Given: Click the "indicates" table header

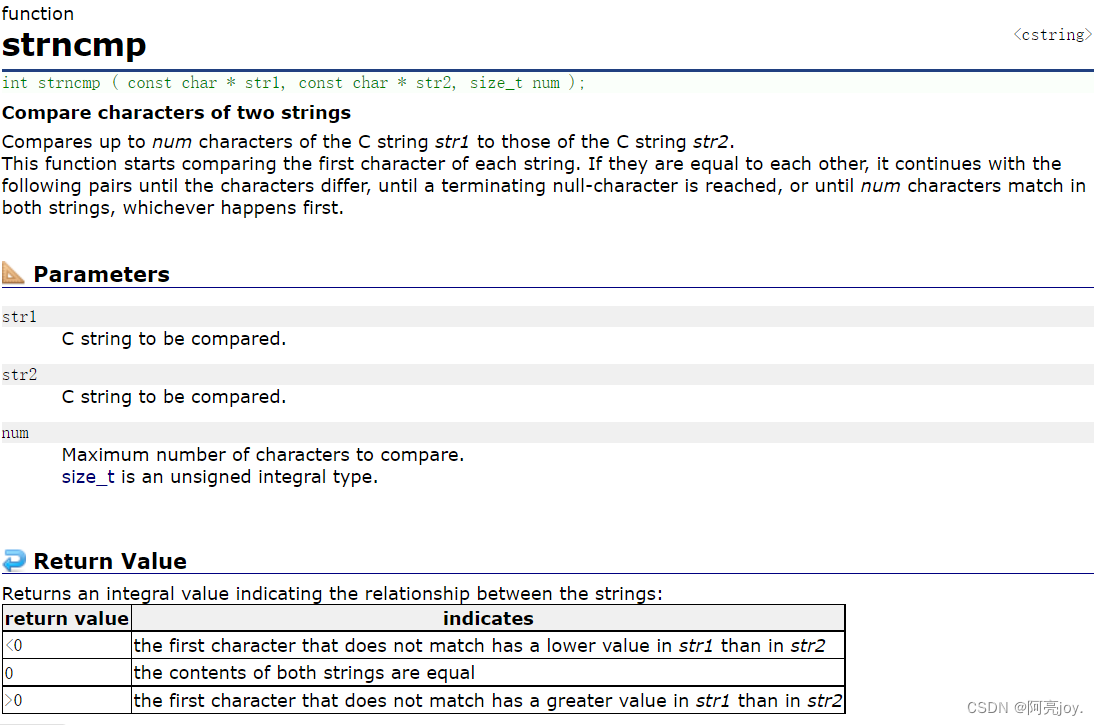Looking at the screenshot, I should tap(488, 618).
